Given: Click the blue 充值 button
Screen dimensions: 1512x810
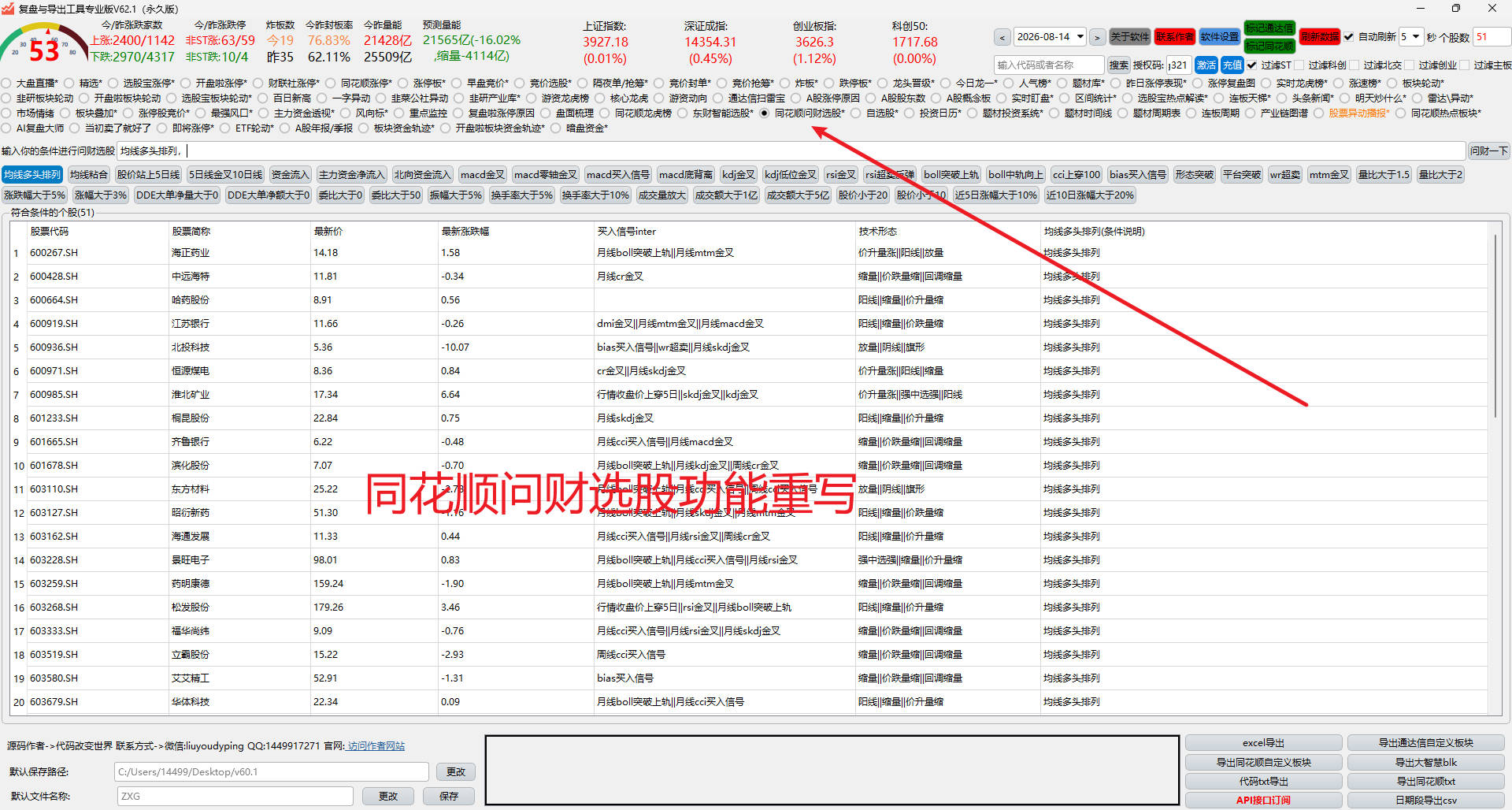Looking at the screenshot, I should click(1232, 65).
